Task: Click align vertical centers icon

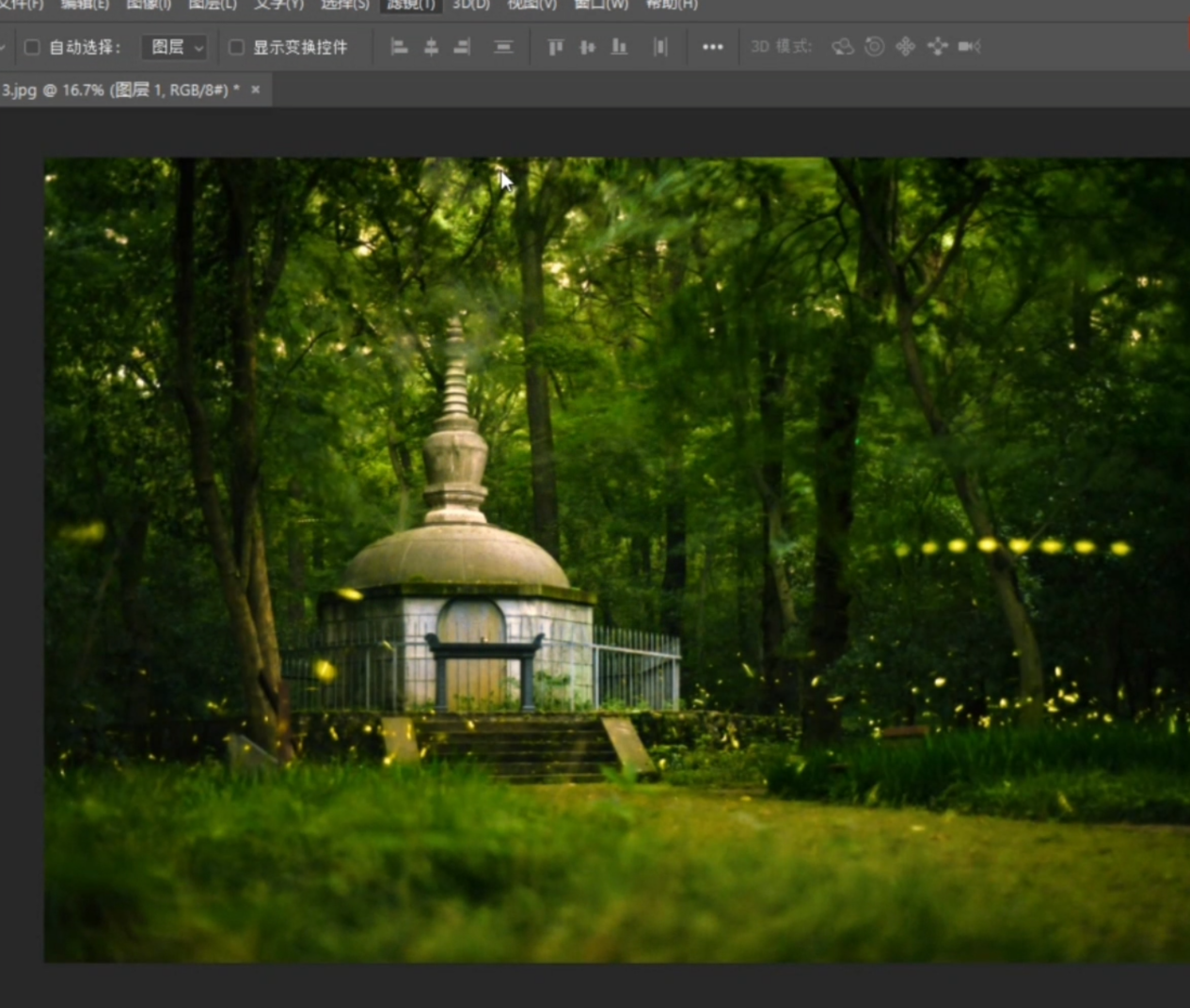Action: pos(587,47)
